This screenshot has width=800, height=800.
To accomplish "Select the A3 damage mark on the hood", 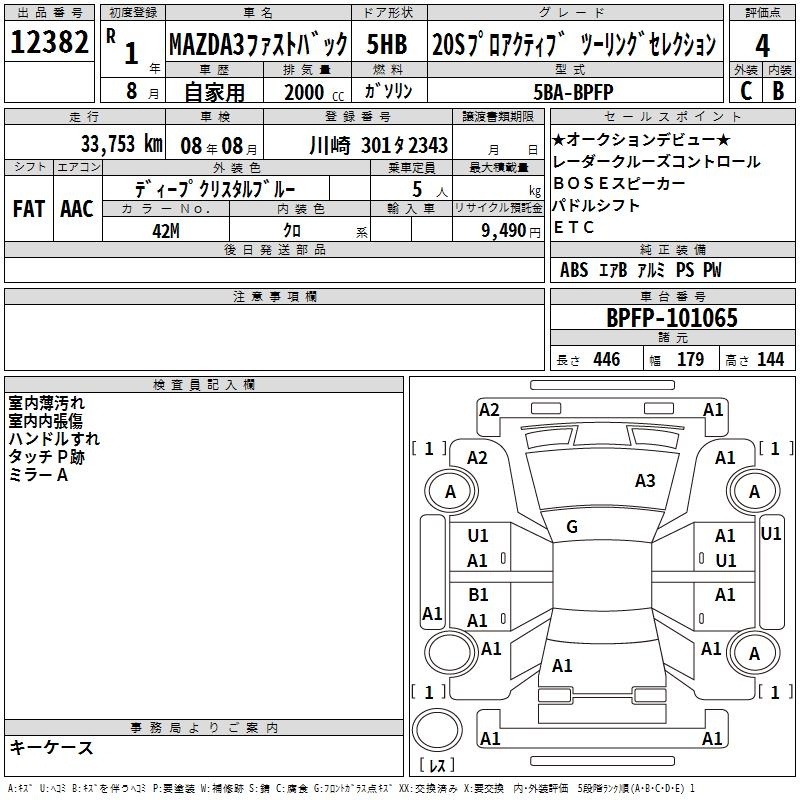I will coord(645,481).
